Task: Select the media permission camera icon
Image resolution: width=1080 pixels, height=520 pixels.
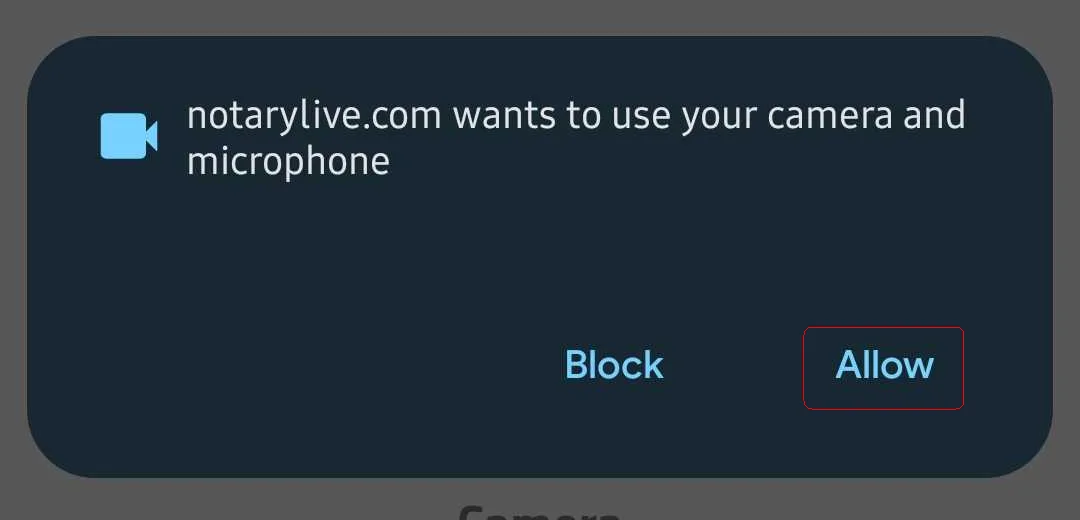Action: point(129,136)
